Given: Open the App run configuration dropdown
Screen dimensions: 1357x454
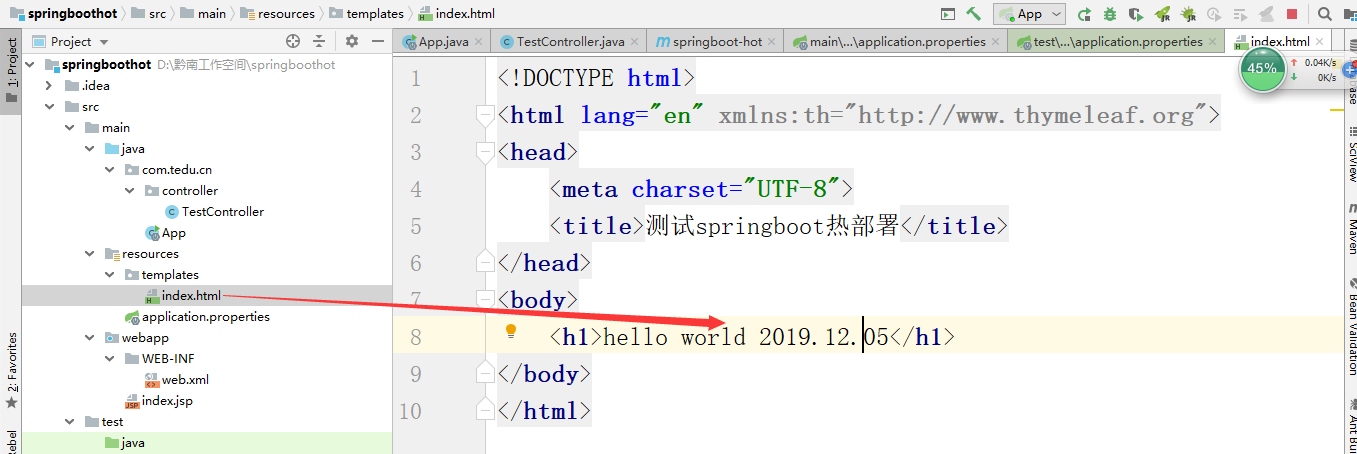Looking at the screenshot, I should pos(1029,14).
